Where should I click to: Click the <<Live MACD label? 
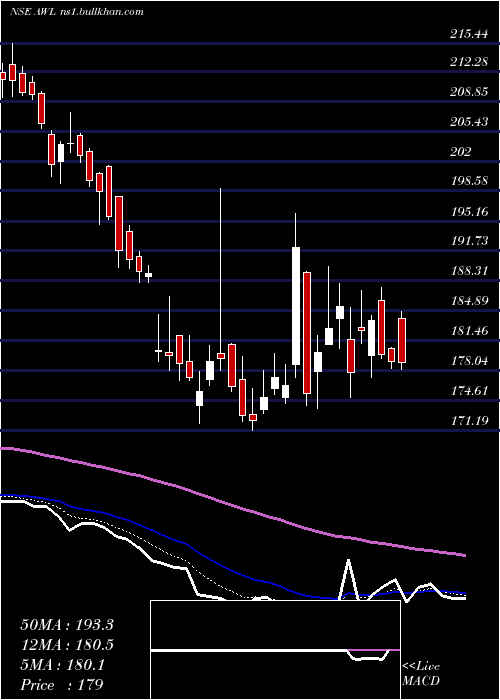point(421,674)
